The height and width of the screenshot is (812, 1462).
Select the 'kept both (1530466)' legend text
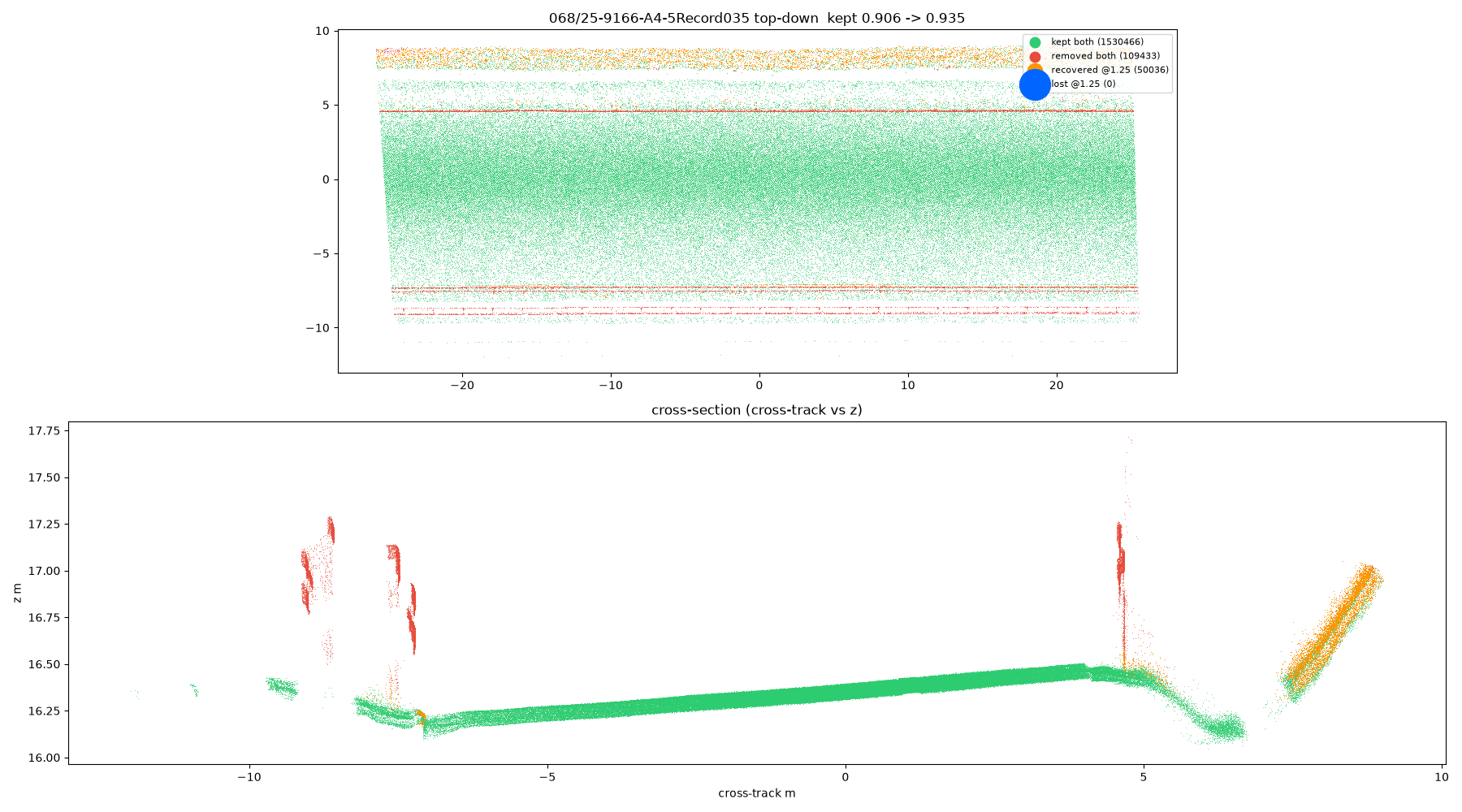[x=1096, y=42]
